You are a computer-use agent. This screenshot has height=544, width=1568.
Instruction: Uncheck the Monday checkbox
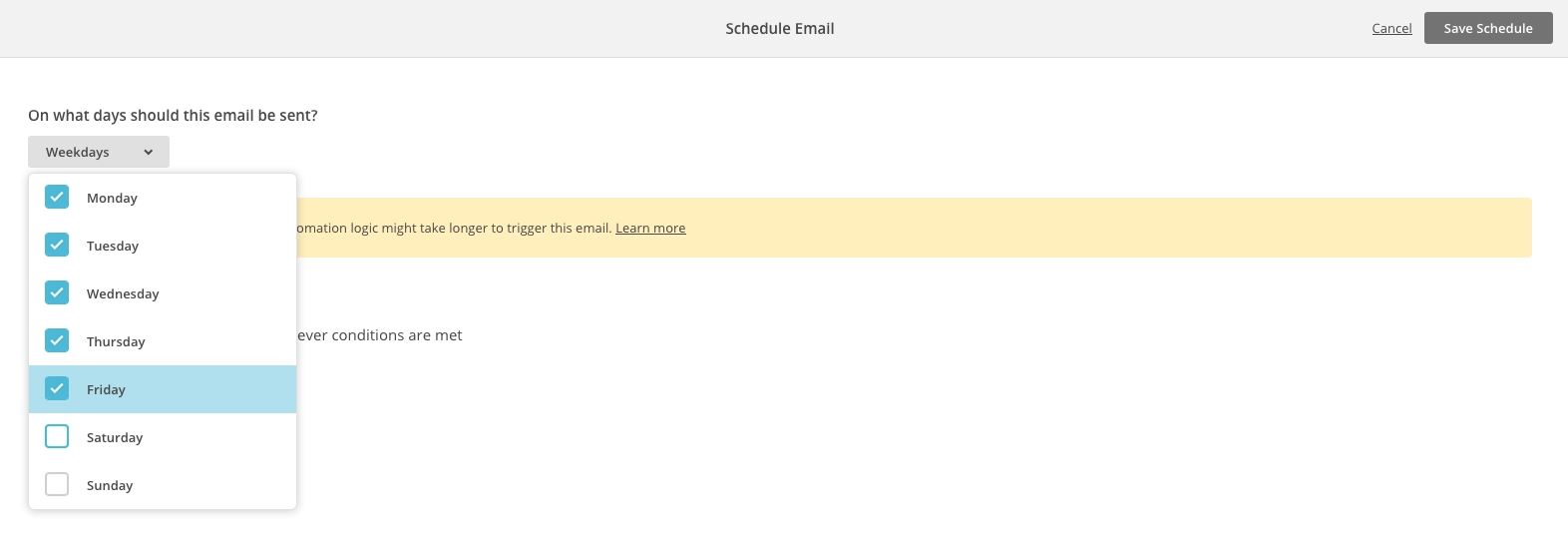tap(57, 197)
